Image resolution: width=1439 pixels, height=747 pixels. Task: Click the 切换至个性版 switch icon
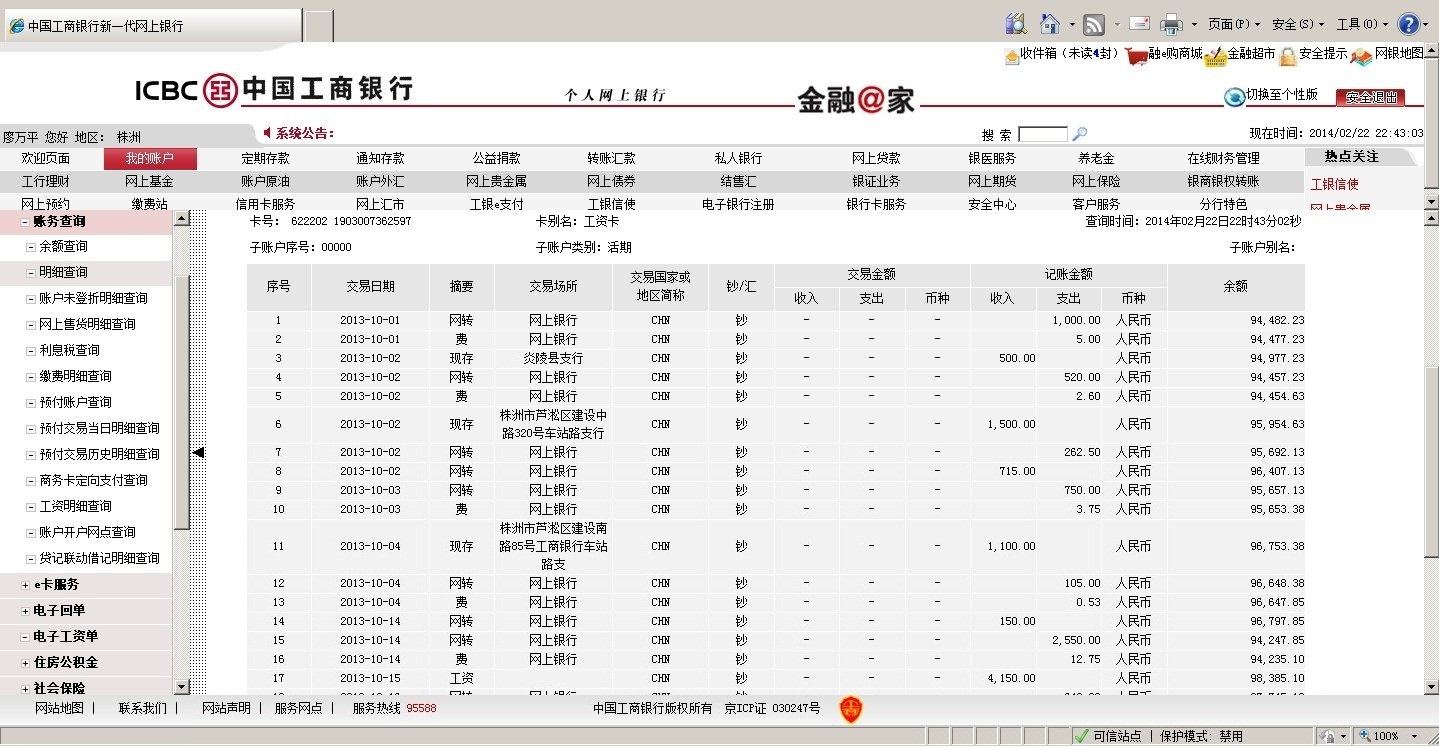click(x=1234, y=96)
